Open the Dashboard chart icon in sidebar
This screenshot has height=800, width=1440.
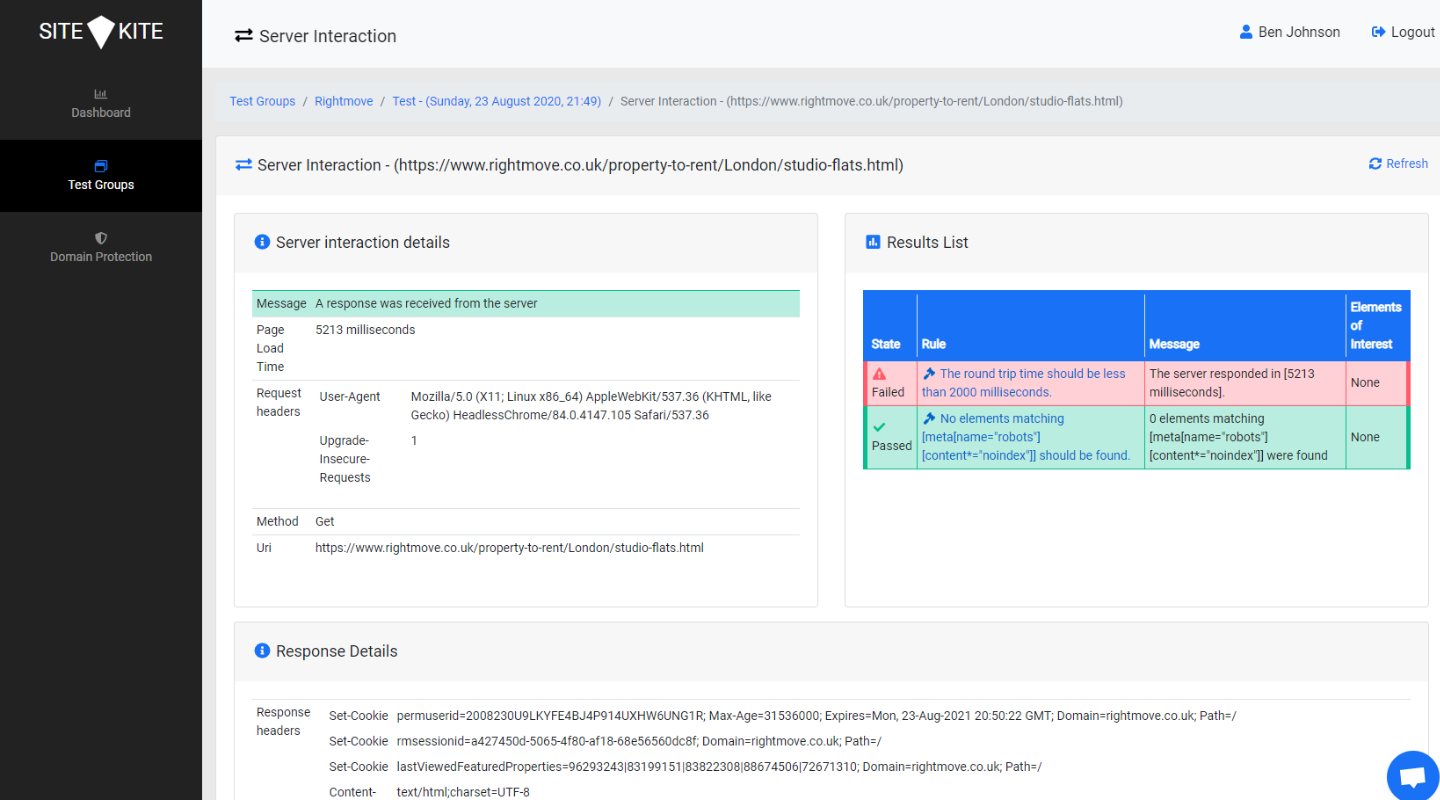[101, 94]
